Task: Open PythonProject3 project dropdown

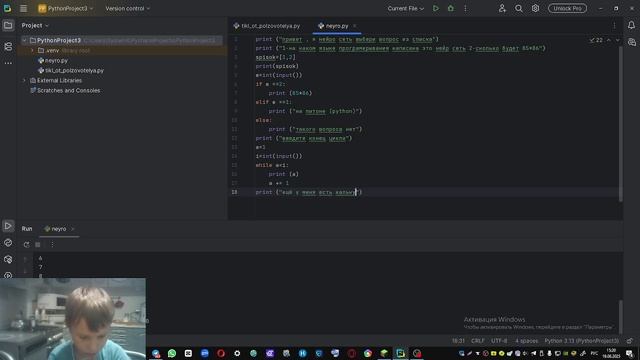Action: coord(66,8)
